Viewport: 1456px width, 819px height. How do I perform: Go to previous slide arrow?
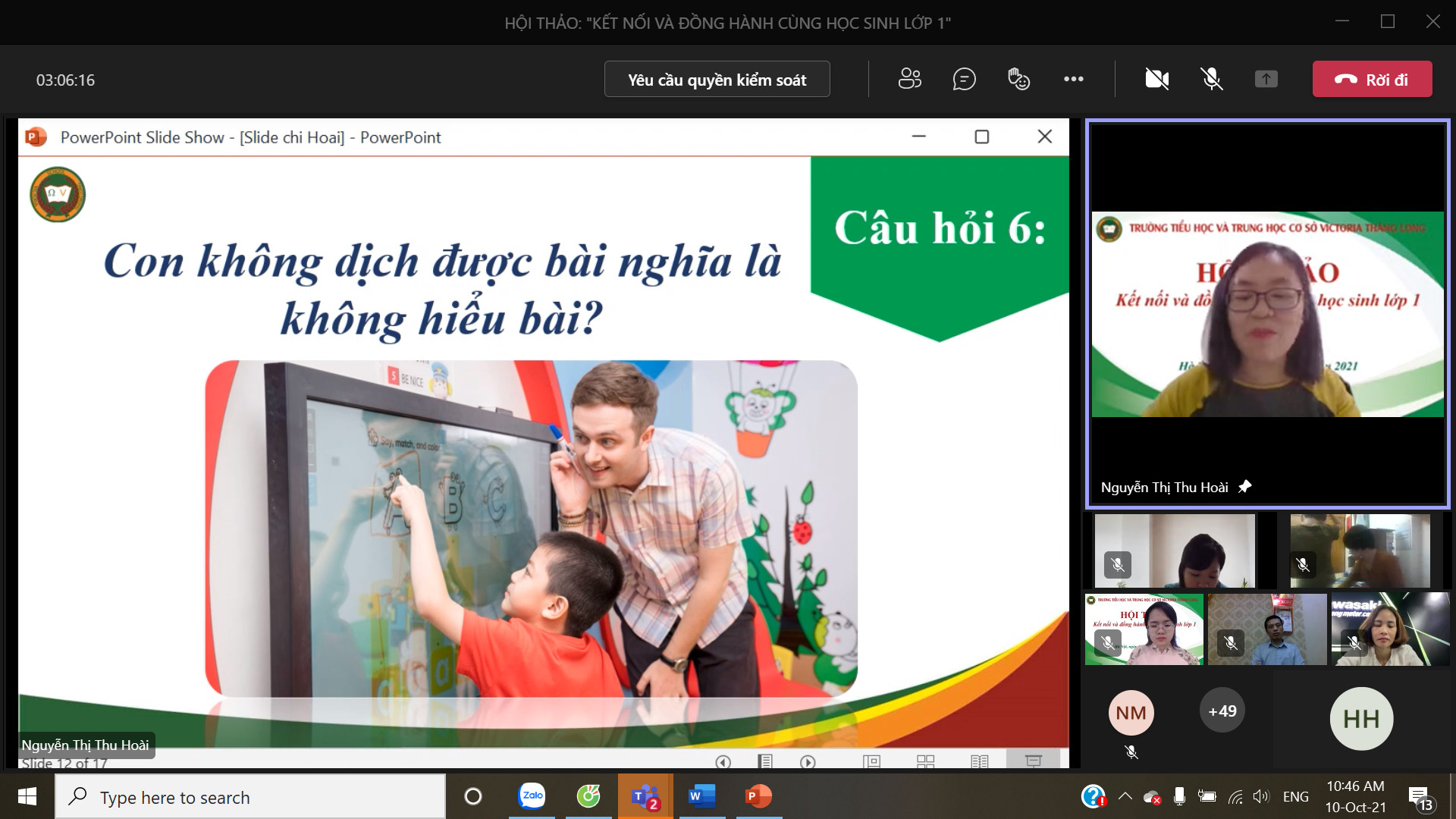point(723,761)
